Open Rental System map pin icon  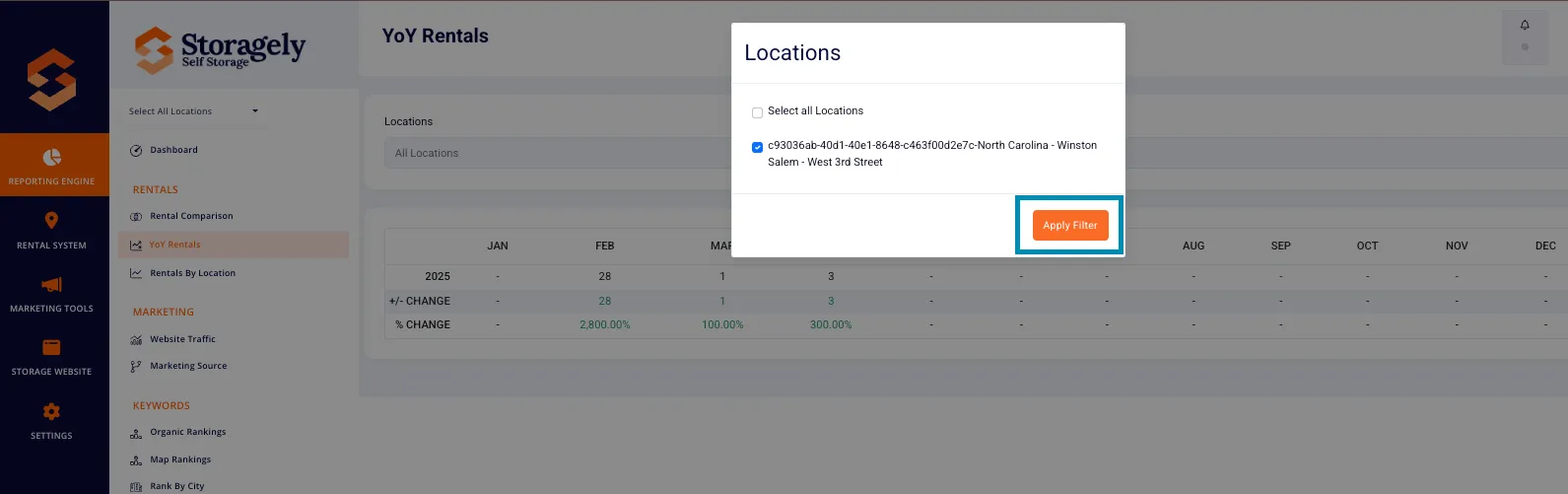point(51,220)
